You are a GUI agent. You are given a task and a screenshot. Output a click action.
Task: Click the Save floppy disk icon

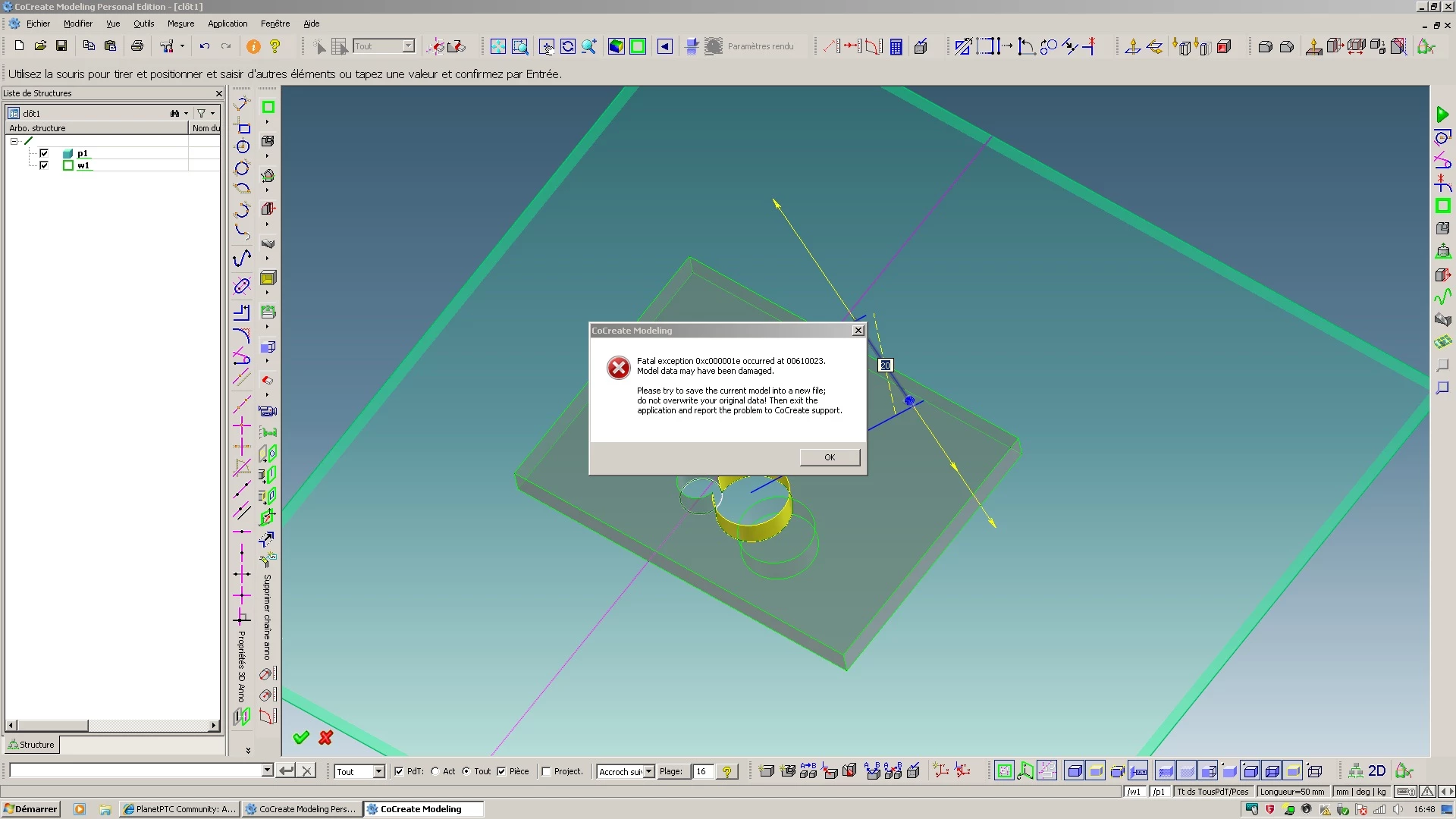pos(61,46)
